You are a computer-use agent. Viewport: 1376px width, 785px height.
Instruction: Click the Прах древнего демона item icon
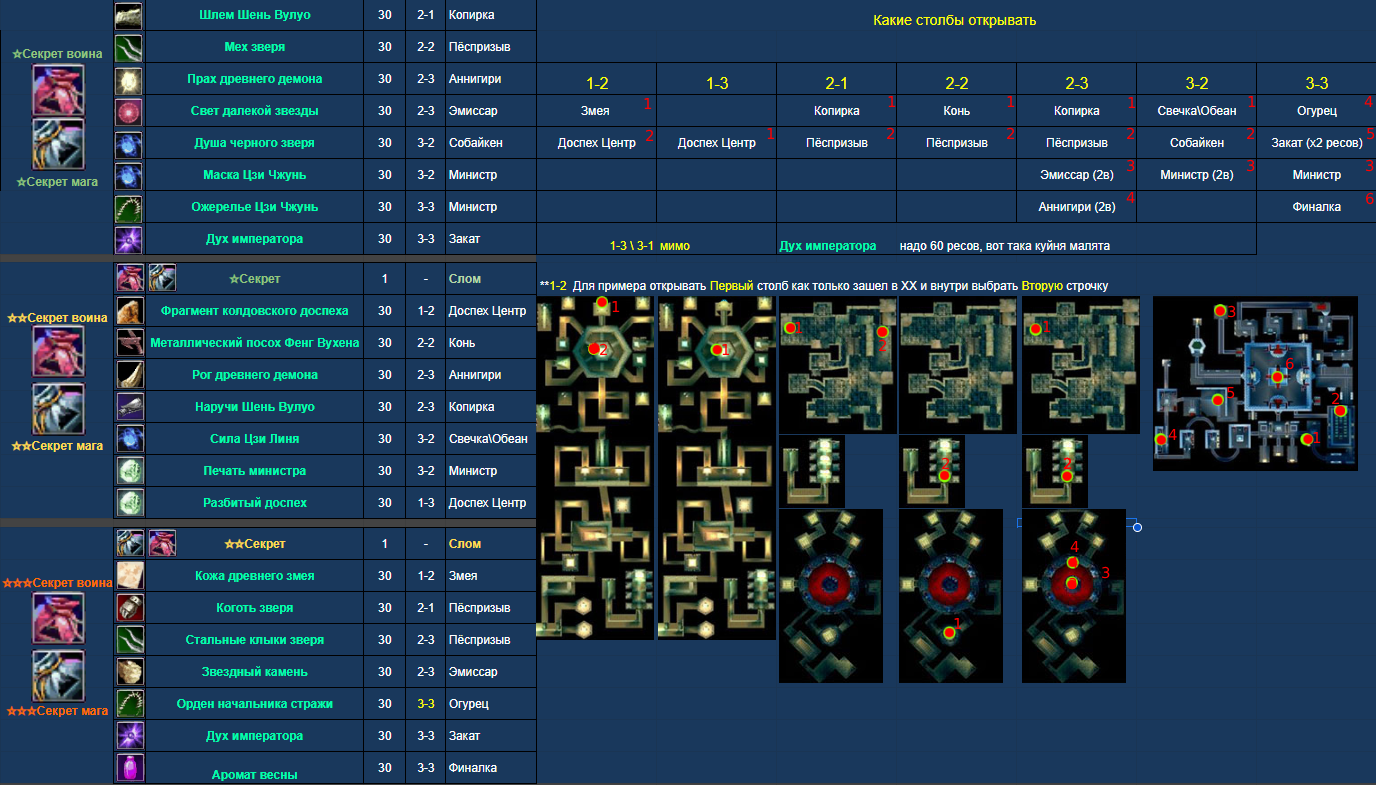tap(129, 79)
